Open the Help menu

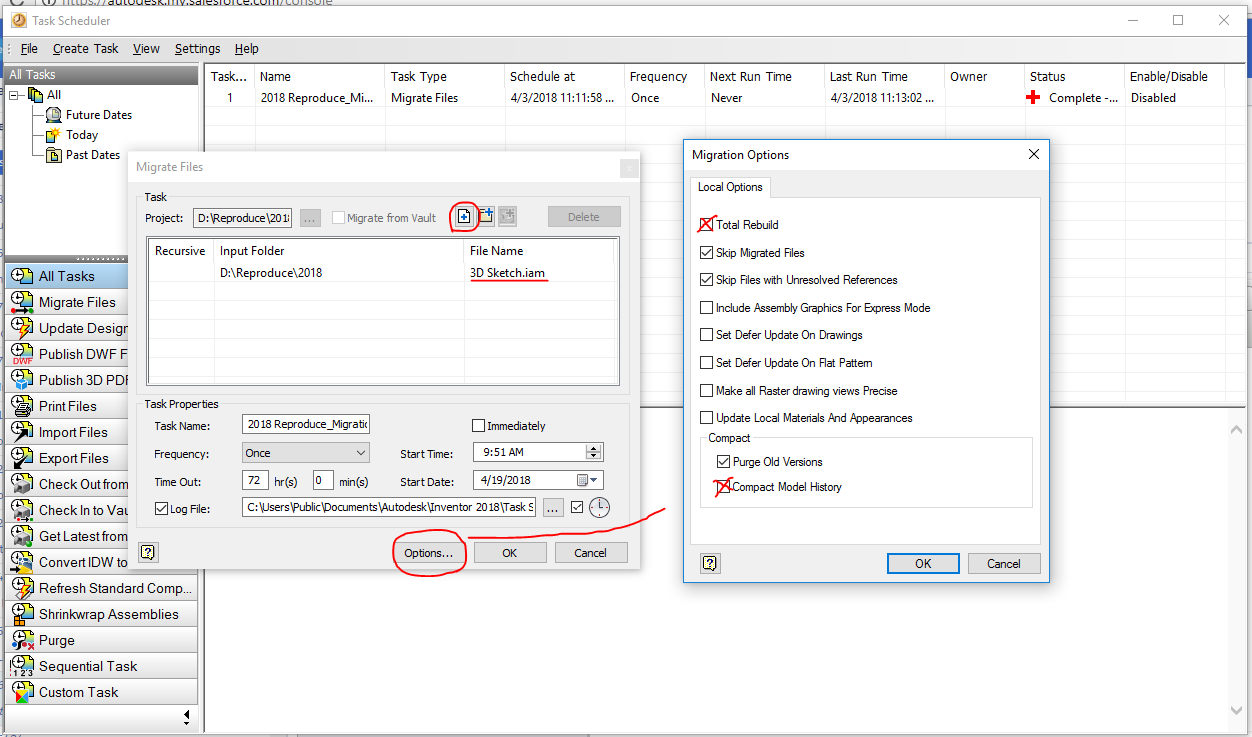coord(246,48)
